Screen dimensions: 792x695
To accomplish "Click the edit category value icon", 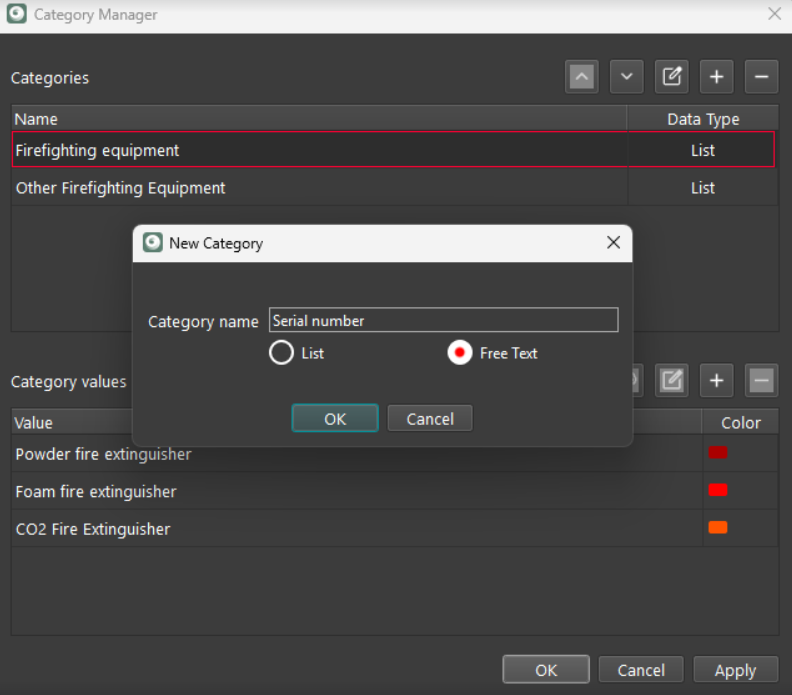I will [x=672, y=380].
